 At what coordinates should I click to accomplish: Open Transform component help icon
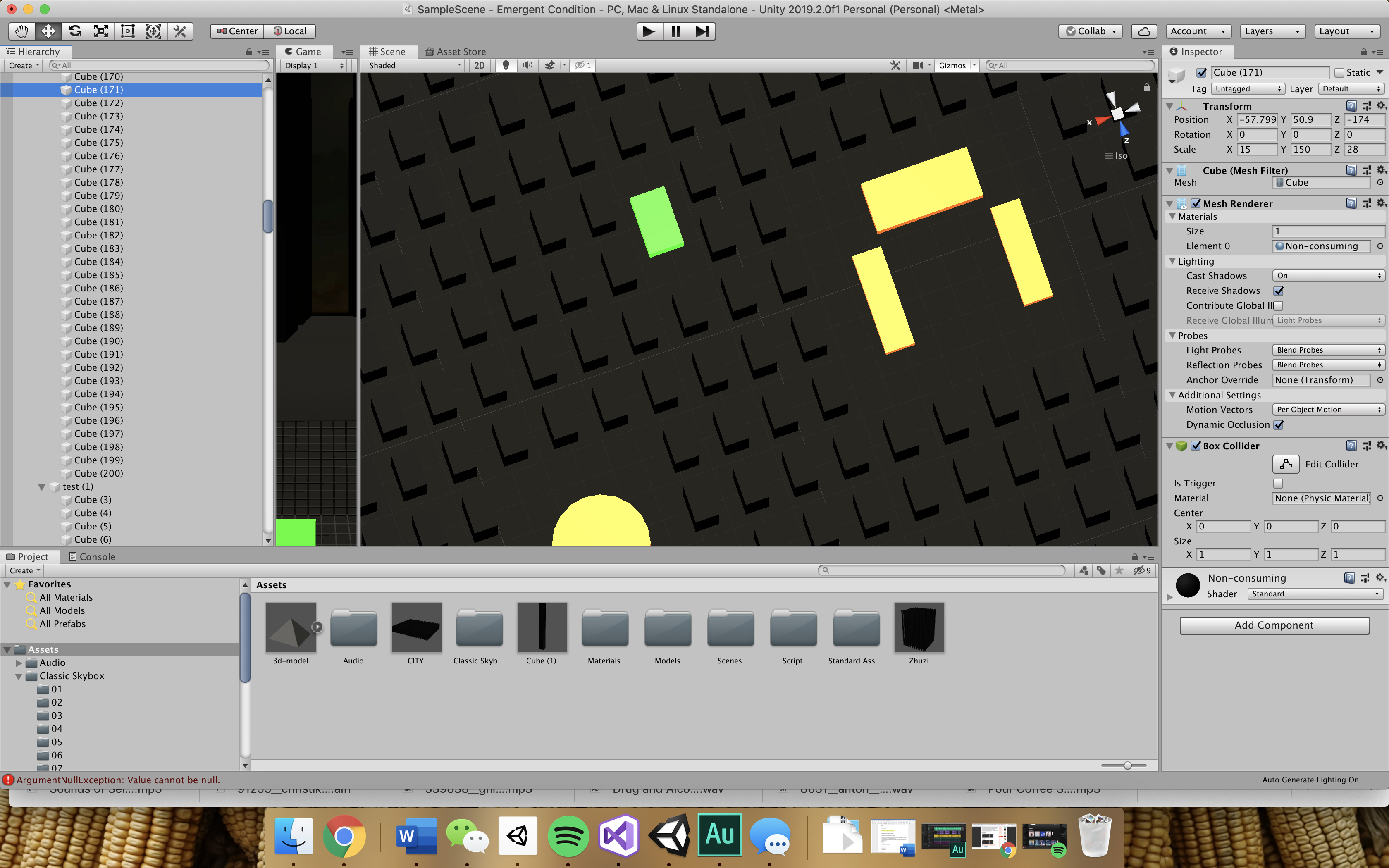[1351, 106]
